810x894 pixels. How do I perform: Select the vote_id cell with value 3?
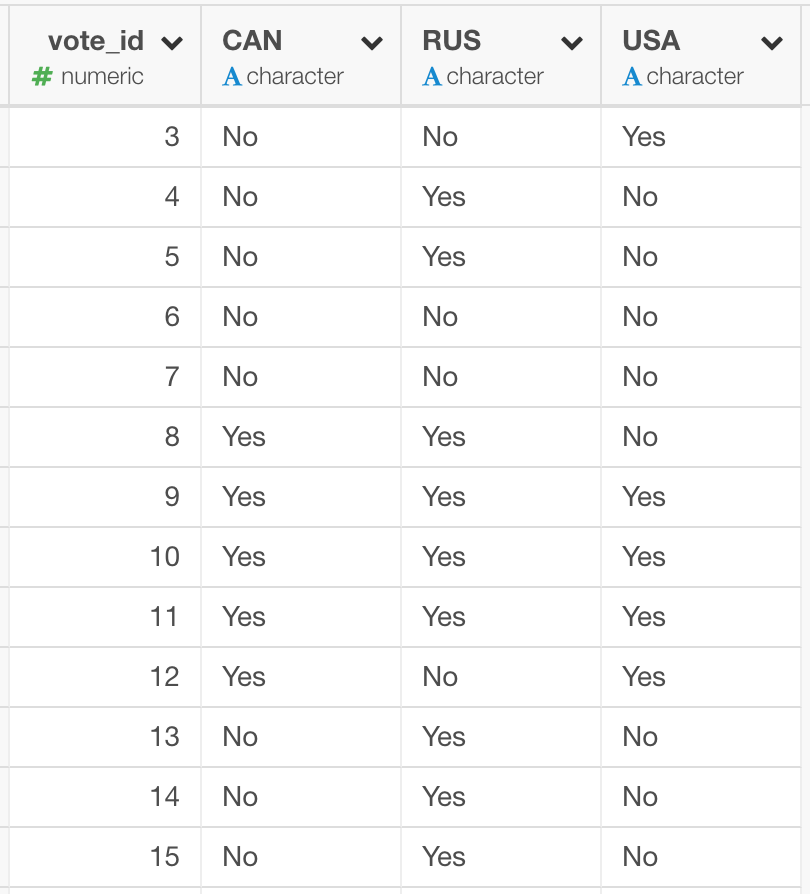pos(105,137)
